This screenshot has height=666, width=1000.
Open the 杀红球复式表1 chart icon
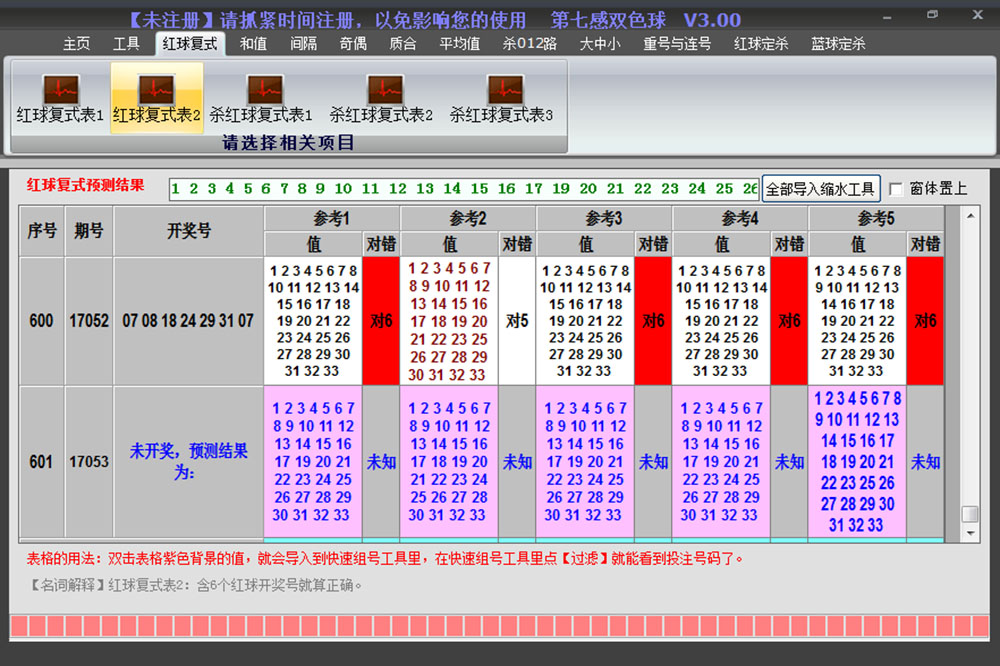(261, 98)
